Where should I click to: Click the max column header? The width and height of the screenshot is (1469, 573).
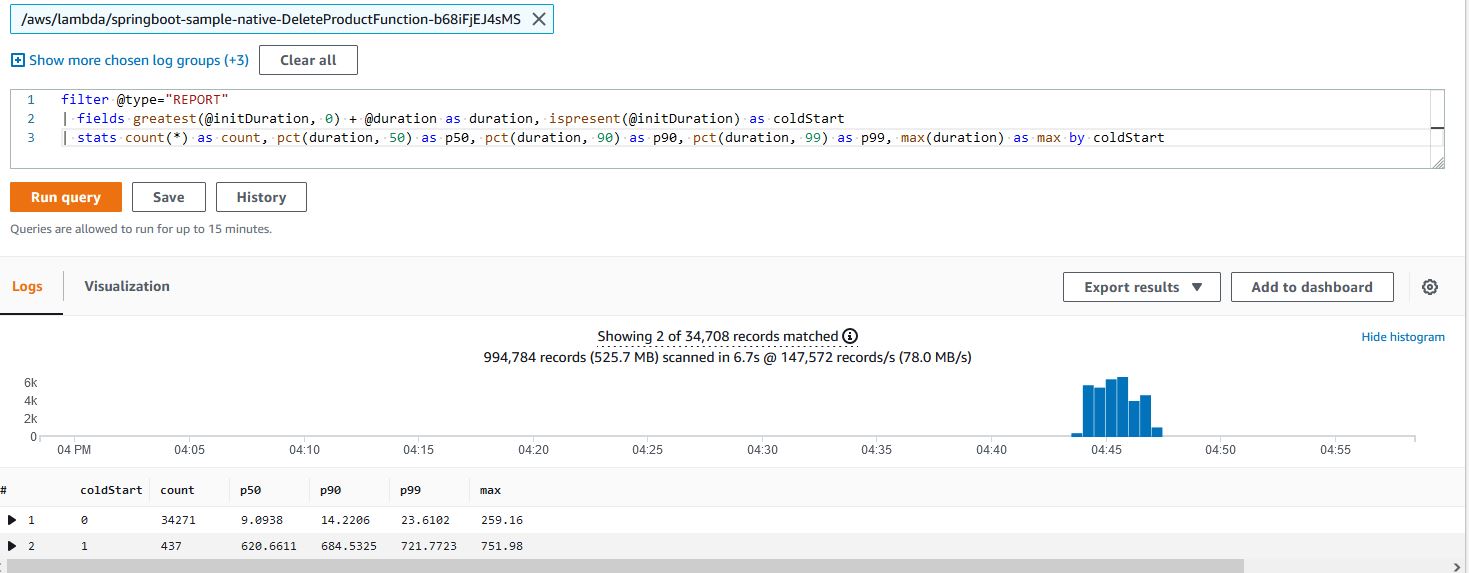click(x=490, y=490)
